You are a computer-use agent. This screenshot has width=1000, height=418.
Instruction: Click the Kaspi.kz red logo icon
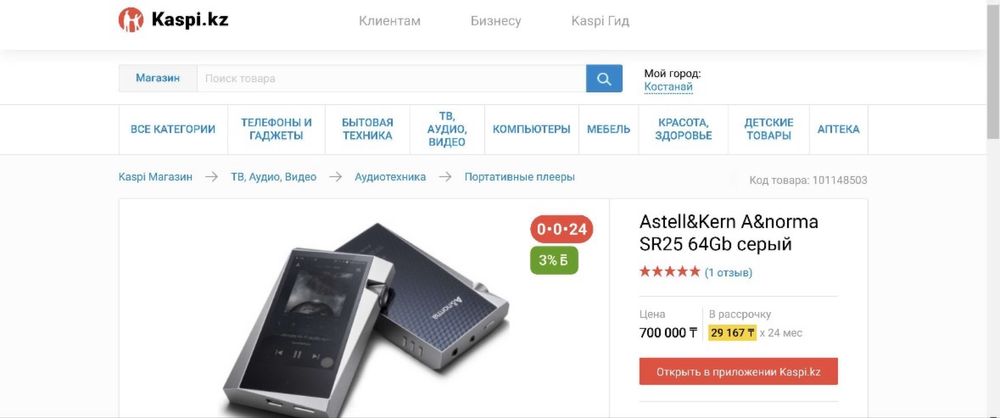(131, 20)
